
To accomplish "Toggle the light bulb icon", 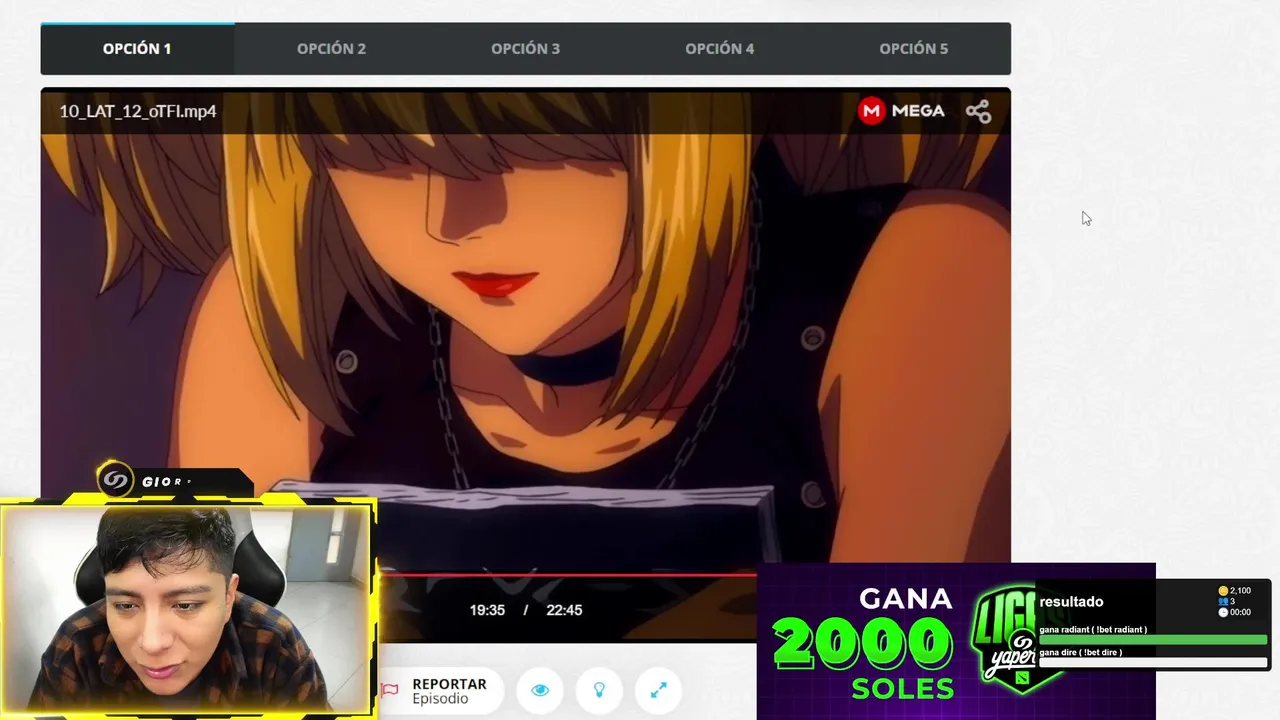I will (599, 690).
